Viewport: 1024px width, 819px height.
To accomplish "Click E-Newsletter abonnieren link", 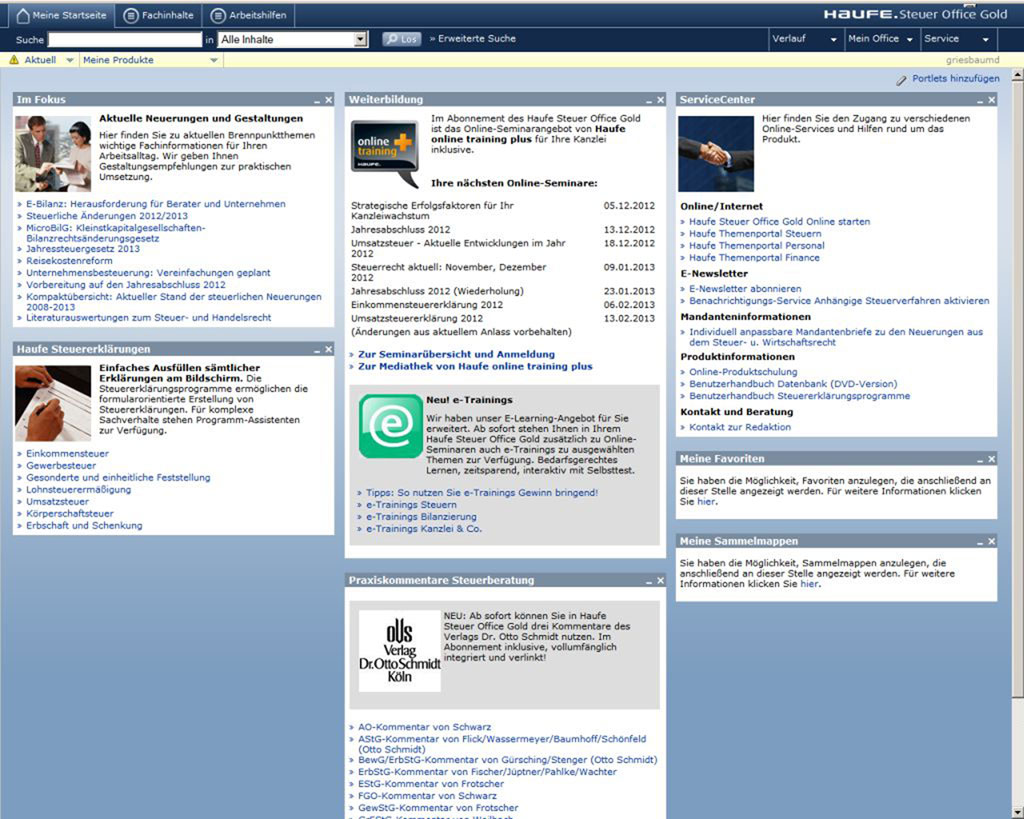I will pos(745,289).
